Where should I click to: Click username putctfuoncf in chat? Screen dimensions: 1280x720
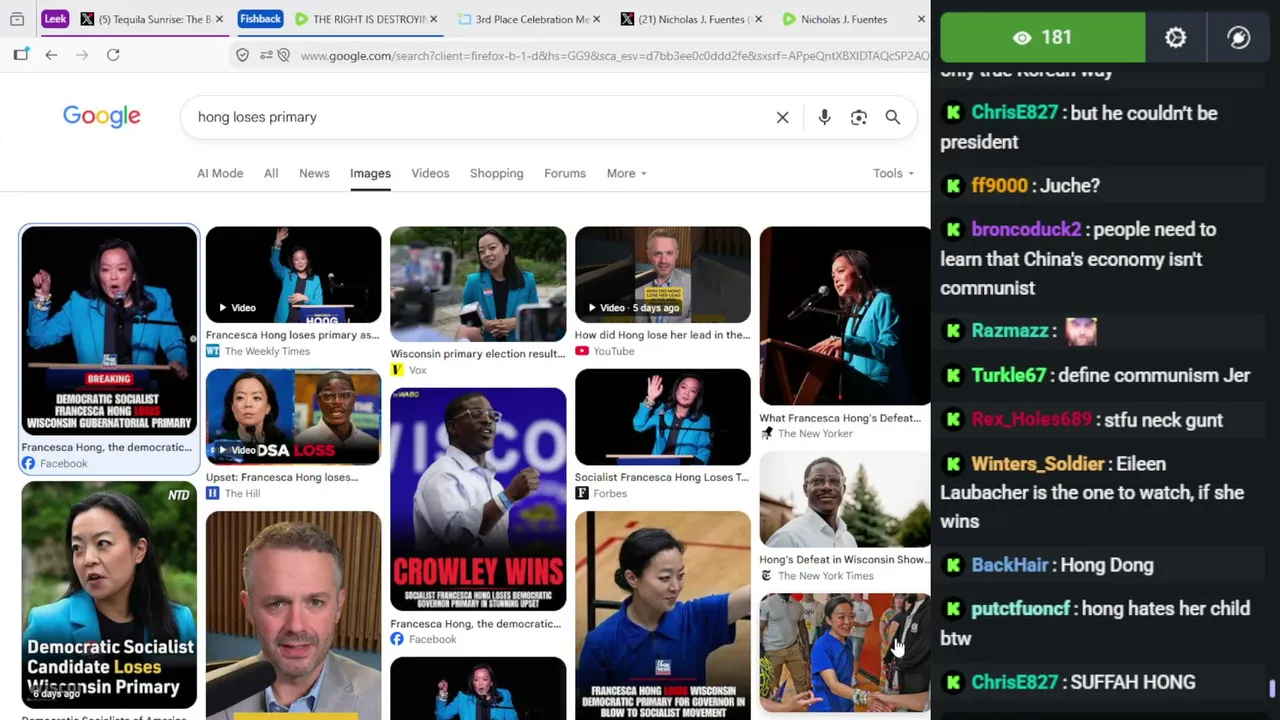coord(1021,609)
